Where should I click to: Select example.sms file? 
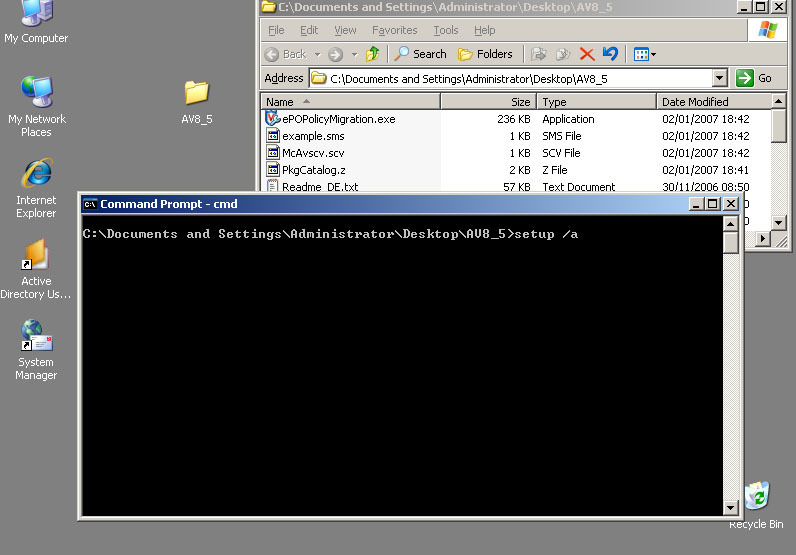[x=313, y=136]
